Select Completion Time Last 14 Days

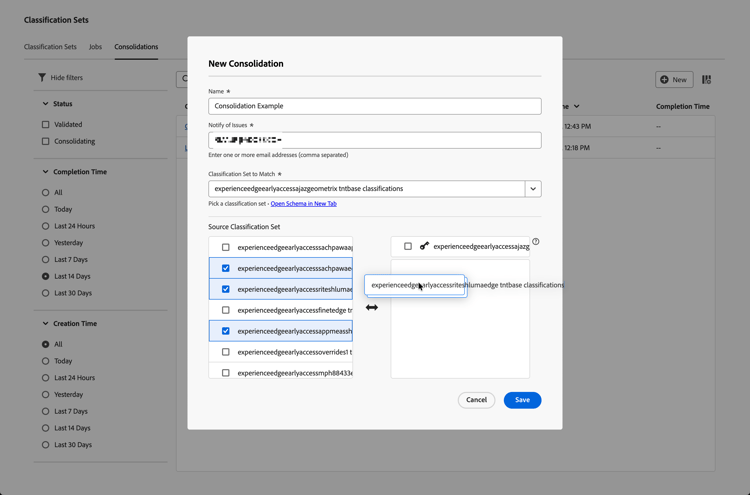pos(45,276)
